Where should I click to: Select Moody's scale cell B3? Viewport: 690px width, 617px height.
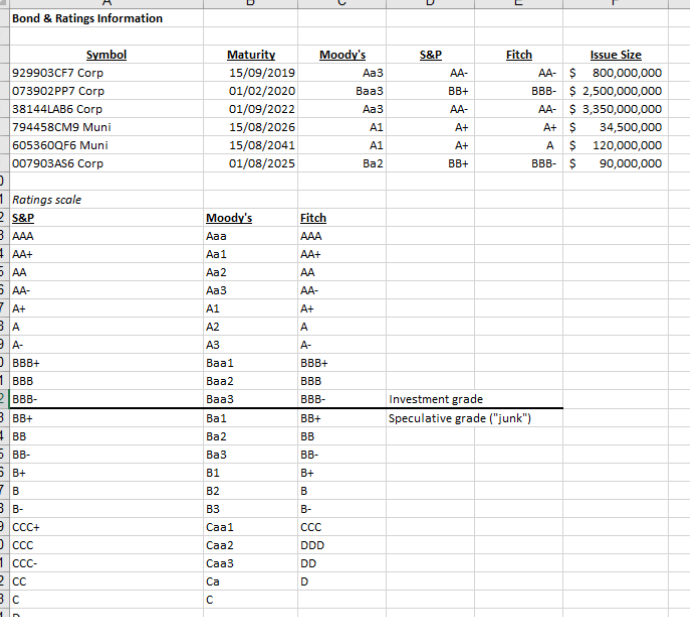pos(251,509)
